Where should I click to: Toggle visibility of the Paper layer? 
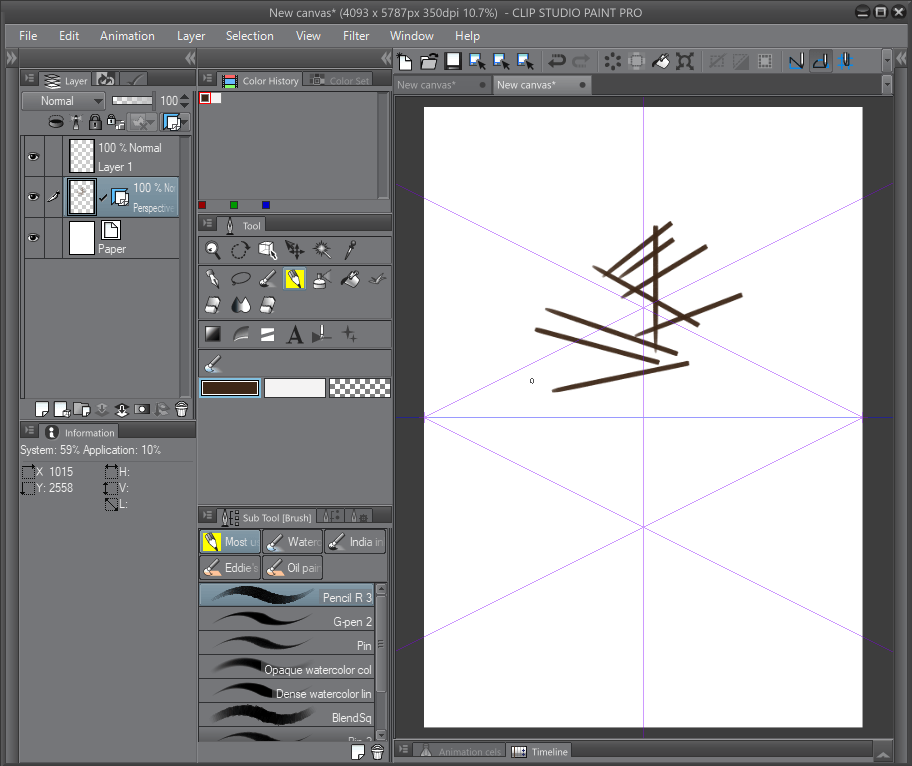34,238
